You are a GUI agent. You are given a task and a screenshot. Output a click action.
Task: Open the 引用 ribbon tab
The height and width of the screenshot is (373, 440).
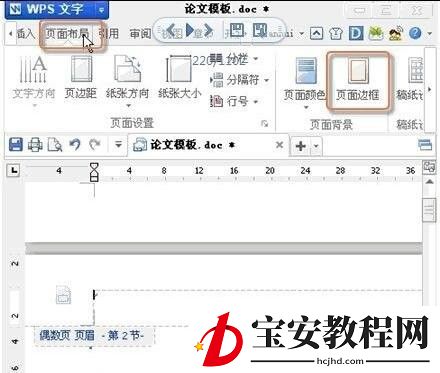pos(109,33)
